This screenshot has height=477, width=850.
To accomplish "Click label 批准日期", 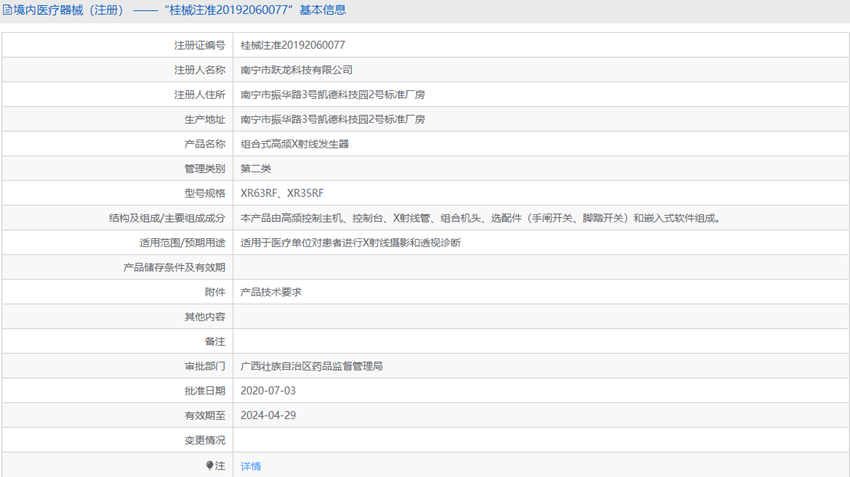I will click(204, 390).
